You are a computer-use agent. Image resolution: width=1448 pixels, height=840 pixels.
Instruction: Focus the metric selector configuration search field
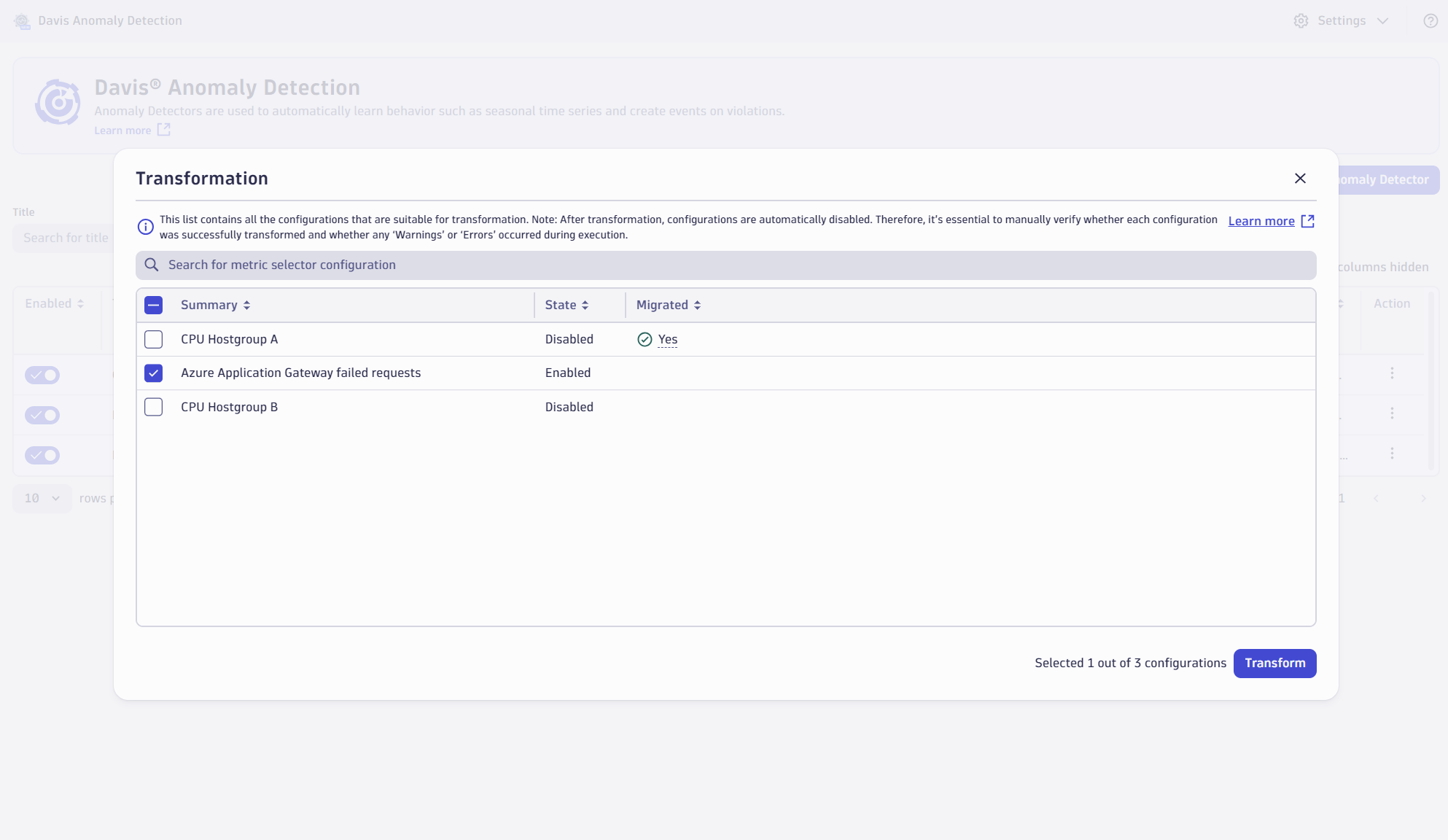tap(725, 265)
